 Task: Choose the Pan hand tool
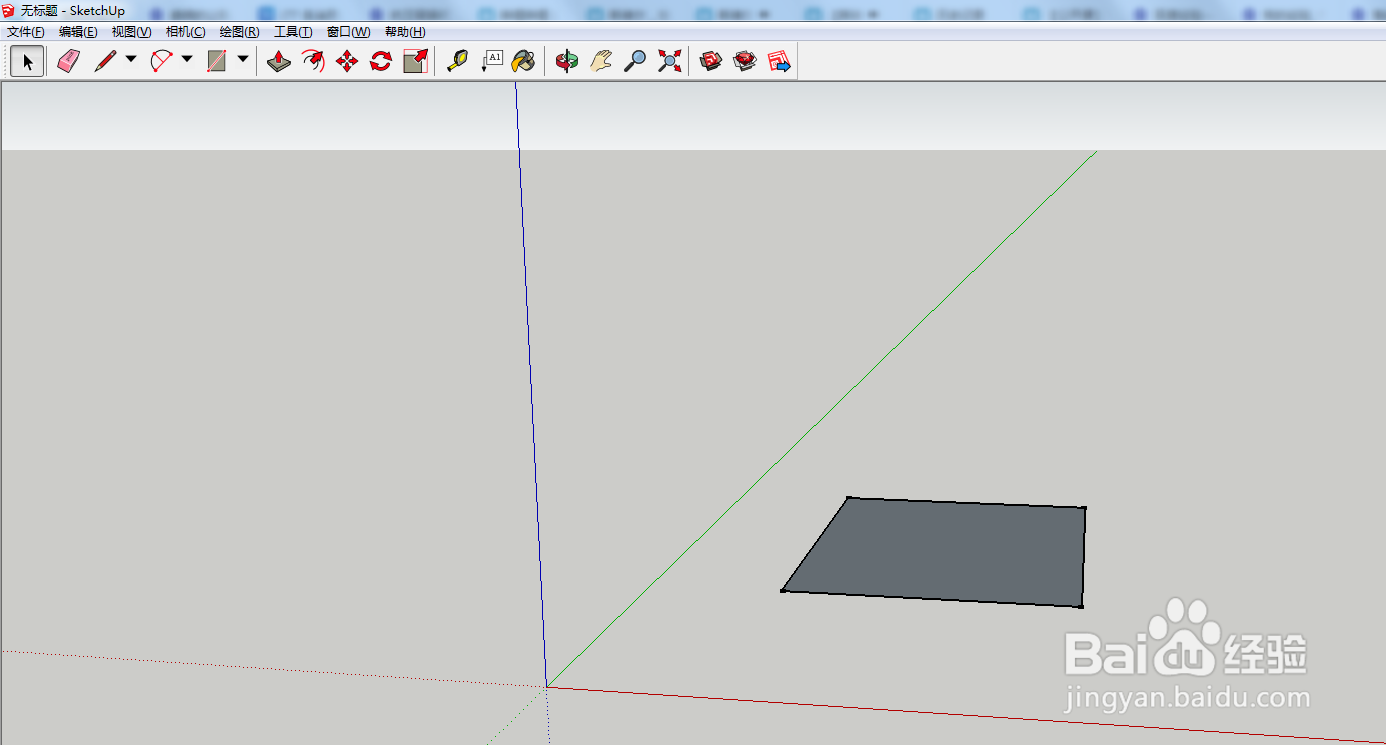click(600, 62)
